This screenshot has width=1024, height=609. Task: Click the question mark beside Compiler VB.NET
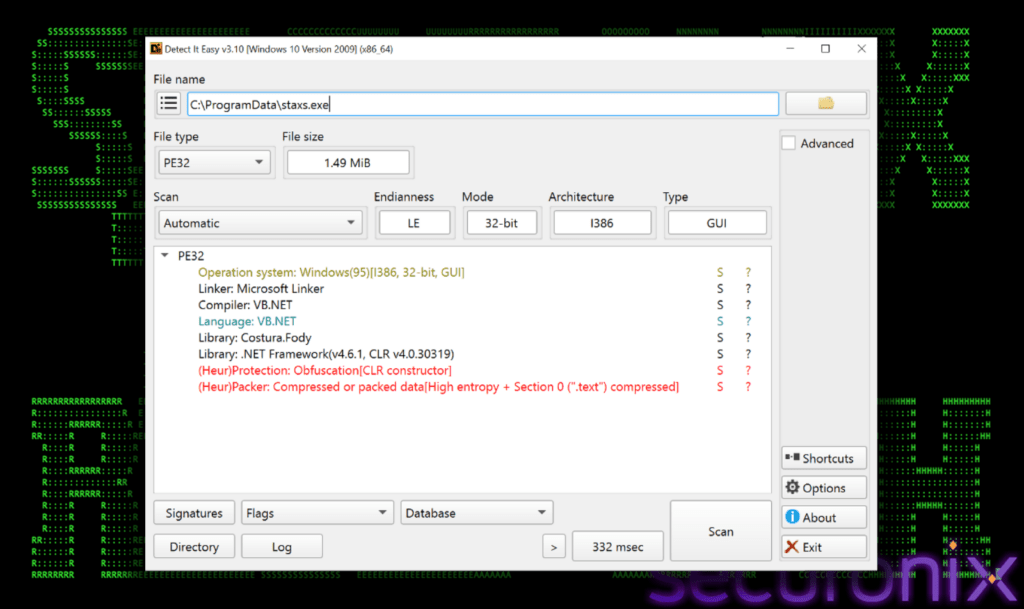pyautogui.click(x=747, y=305)
